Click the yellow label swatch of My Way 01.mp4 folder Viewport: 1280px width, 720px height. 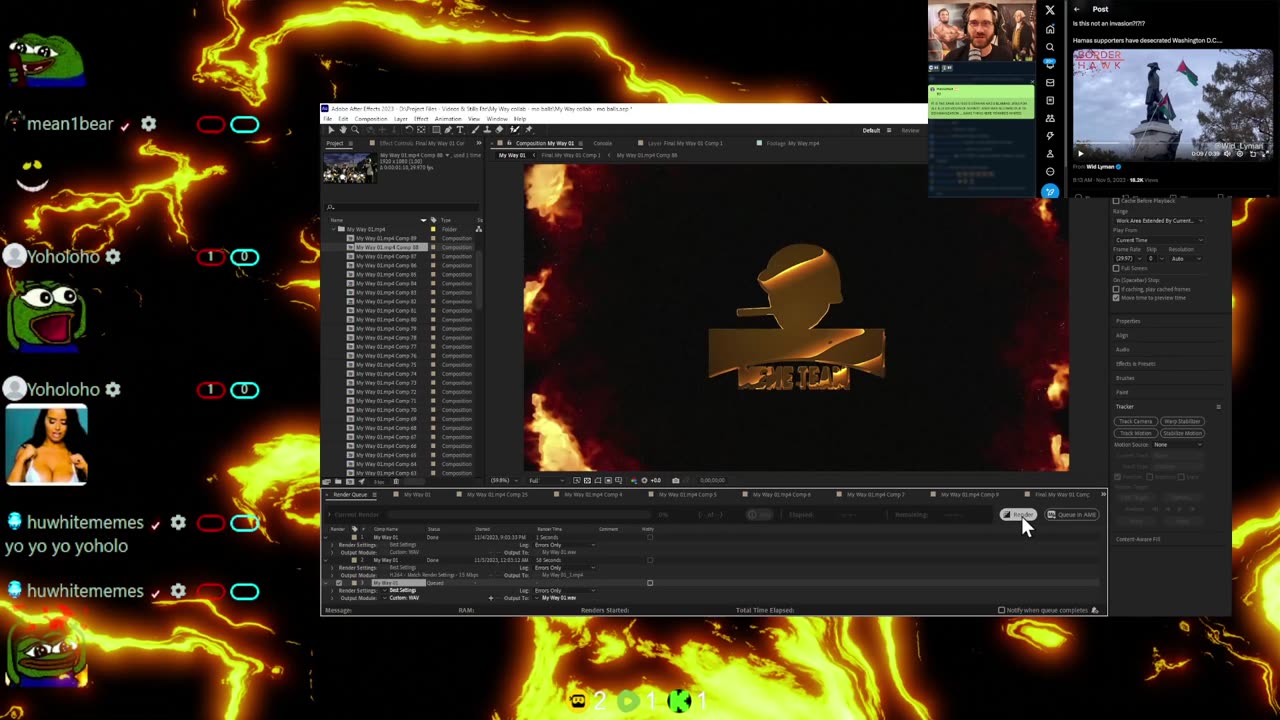pyautogui.click(x=433, y=229)
